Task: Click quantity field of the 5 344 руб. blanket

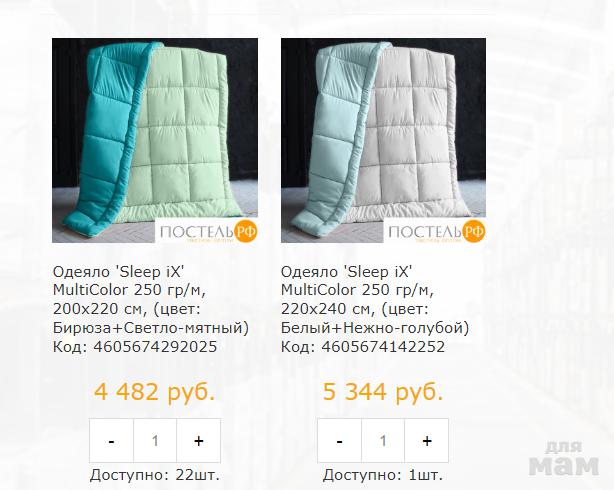Action: tap(383, 441)
